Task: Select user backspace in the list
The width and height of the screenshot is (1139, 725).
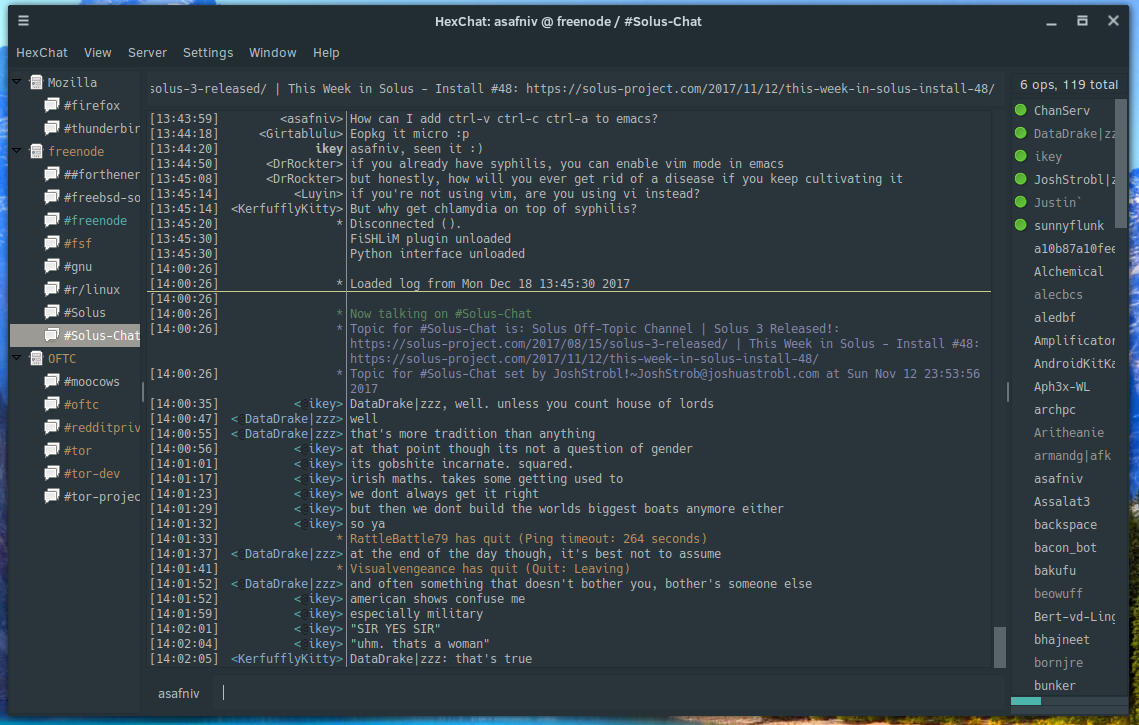Action: 1065,524
